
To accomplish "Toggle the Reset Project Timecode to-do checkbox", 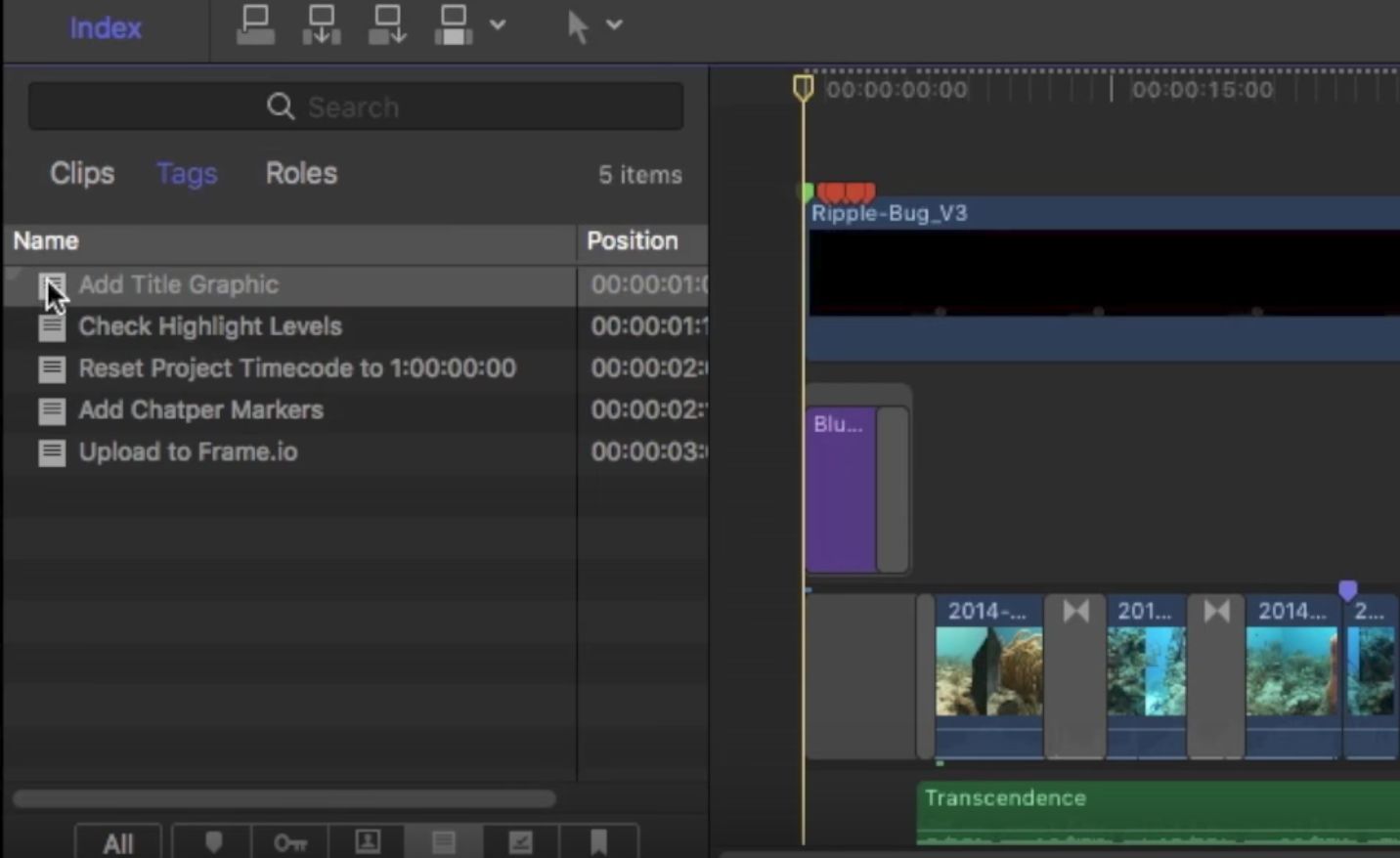I will click(x=52, y=369).
